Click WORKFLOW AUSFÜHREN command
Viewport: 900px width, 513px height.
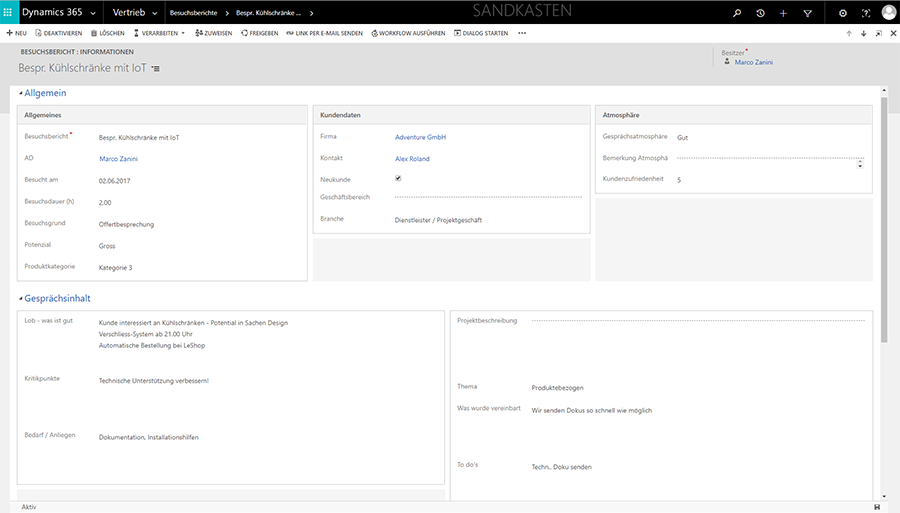click(x=408, y=33)
